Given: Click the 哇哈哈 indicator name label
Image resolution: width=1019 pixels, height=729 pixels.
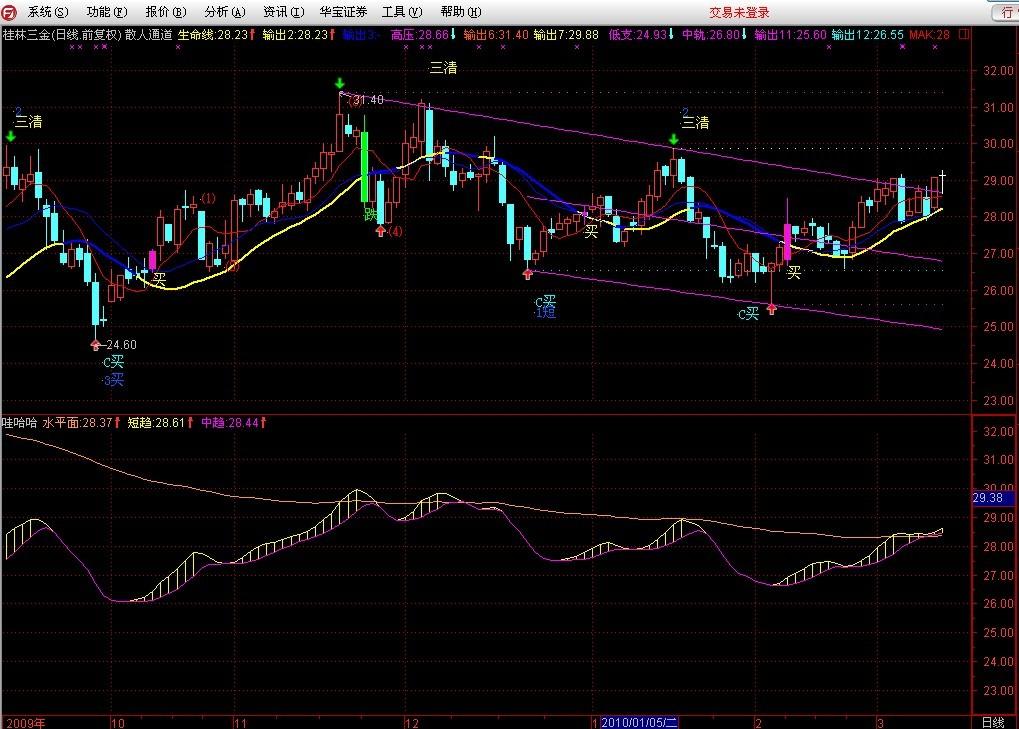Looking at the screenshot, I should [x=19, y=423].
